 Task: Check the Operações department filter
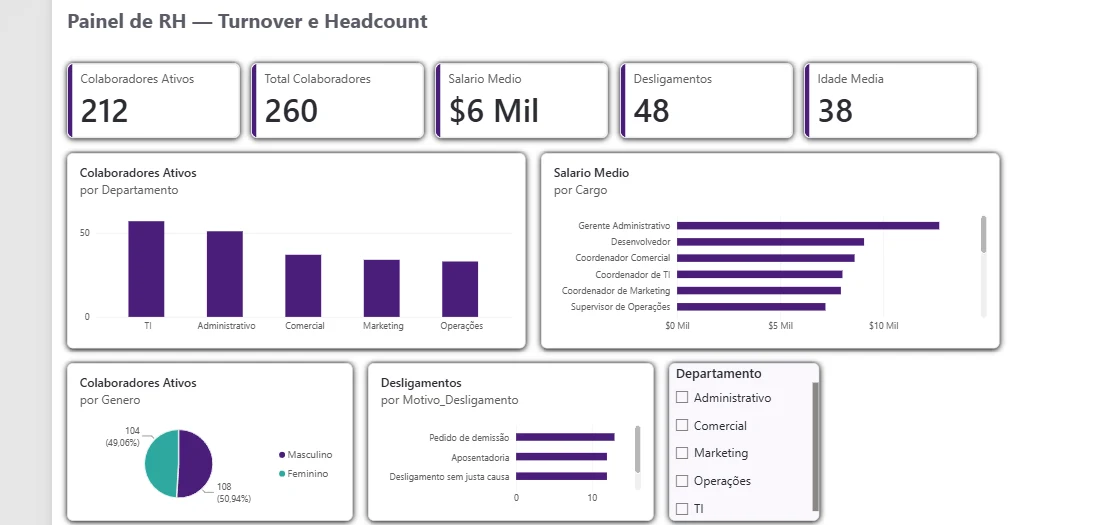pyautogui.click(x=682, y=481)
